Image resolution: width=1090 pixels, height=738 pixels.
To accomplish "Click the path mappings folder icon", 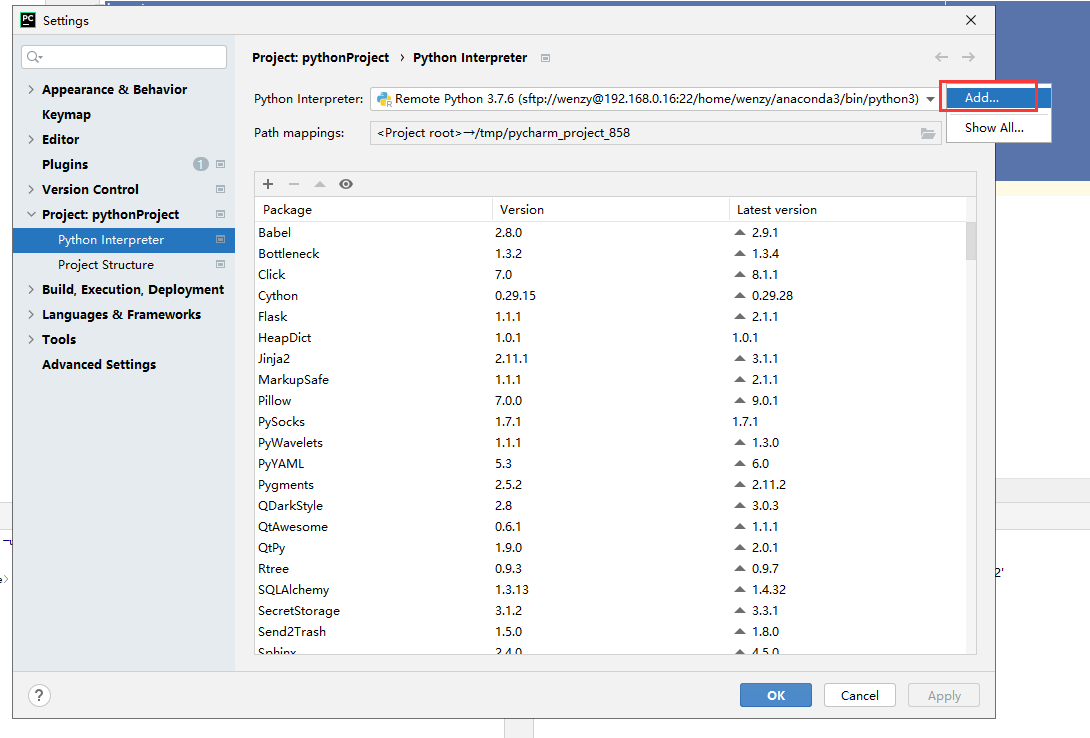I will [928, 133].
